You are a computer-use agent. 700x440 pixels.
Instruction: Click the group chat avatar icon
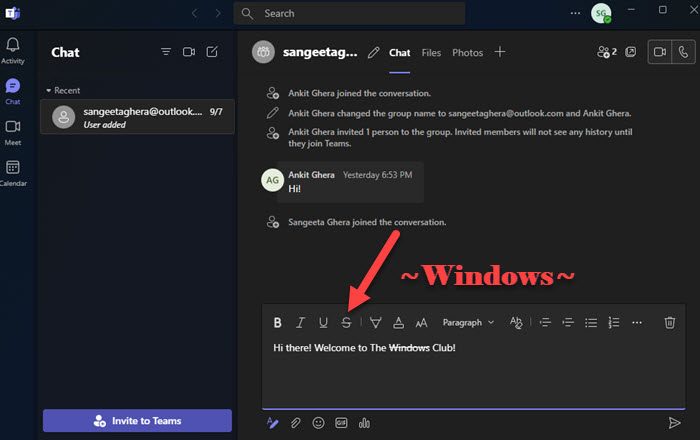pos(263,52)
